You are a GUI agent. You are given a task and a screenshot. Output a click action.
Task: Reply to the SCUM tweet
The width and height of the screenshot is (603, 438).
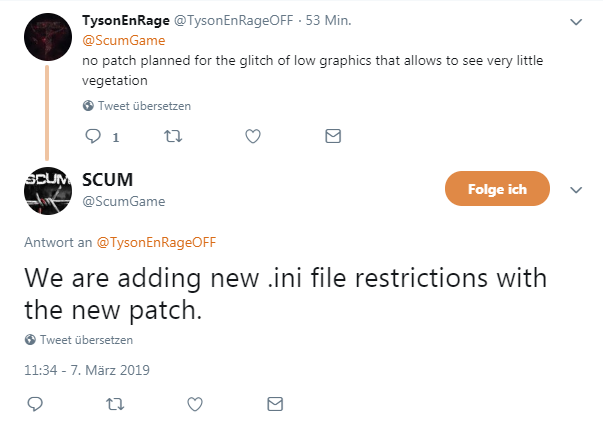pos(33,404)
